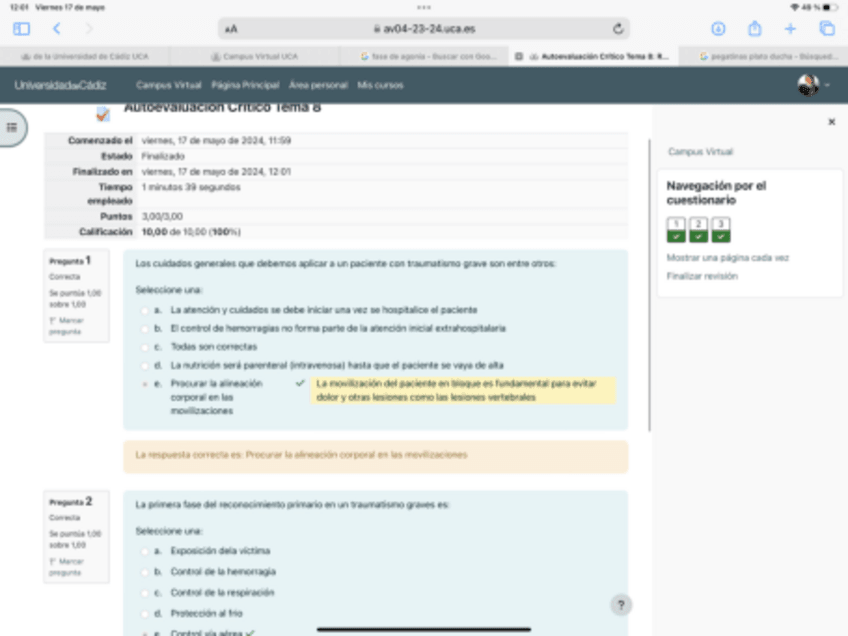
Task: Jump to question 2 in quiz navigation
Action: [x=698, y=230]
